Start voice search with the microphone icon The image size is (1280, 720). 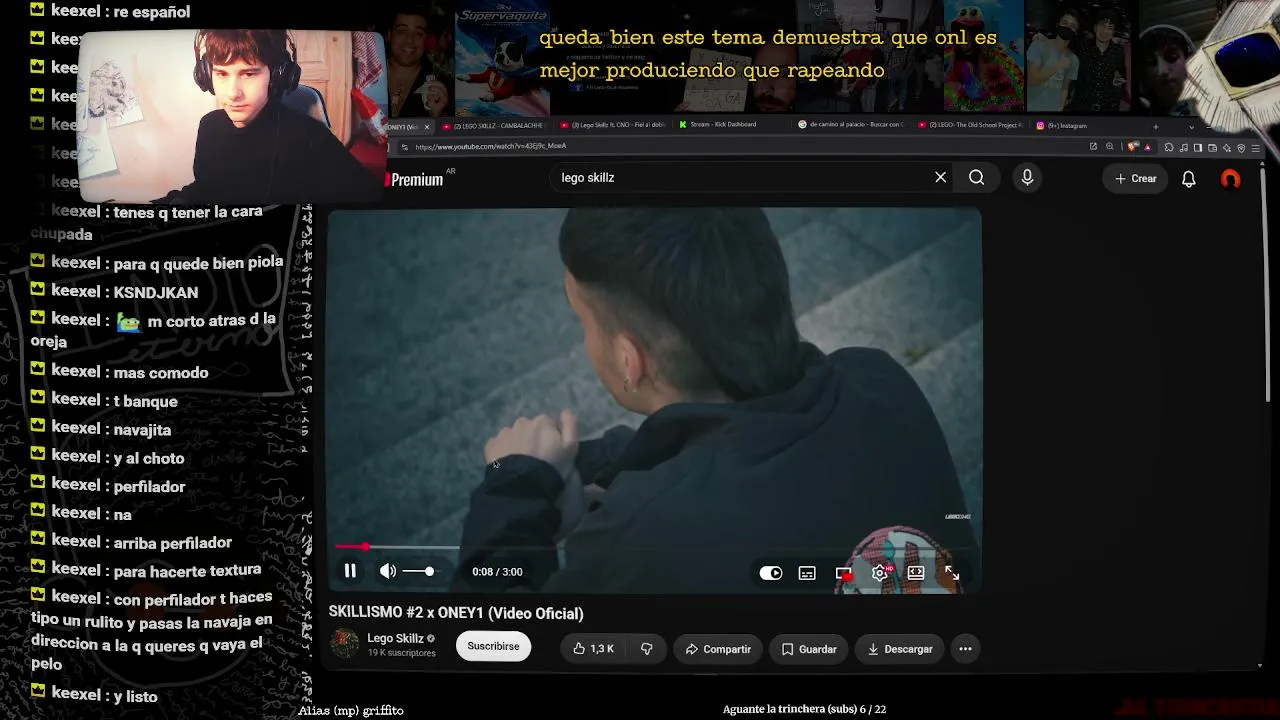click(1027, 177)
